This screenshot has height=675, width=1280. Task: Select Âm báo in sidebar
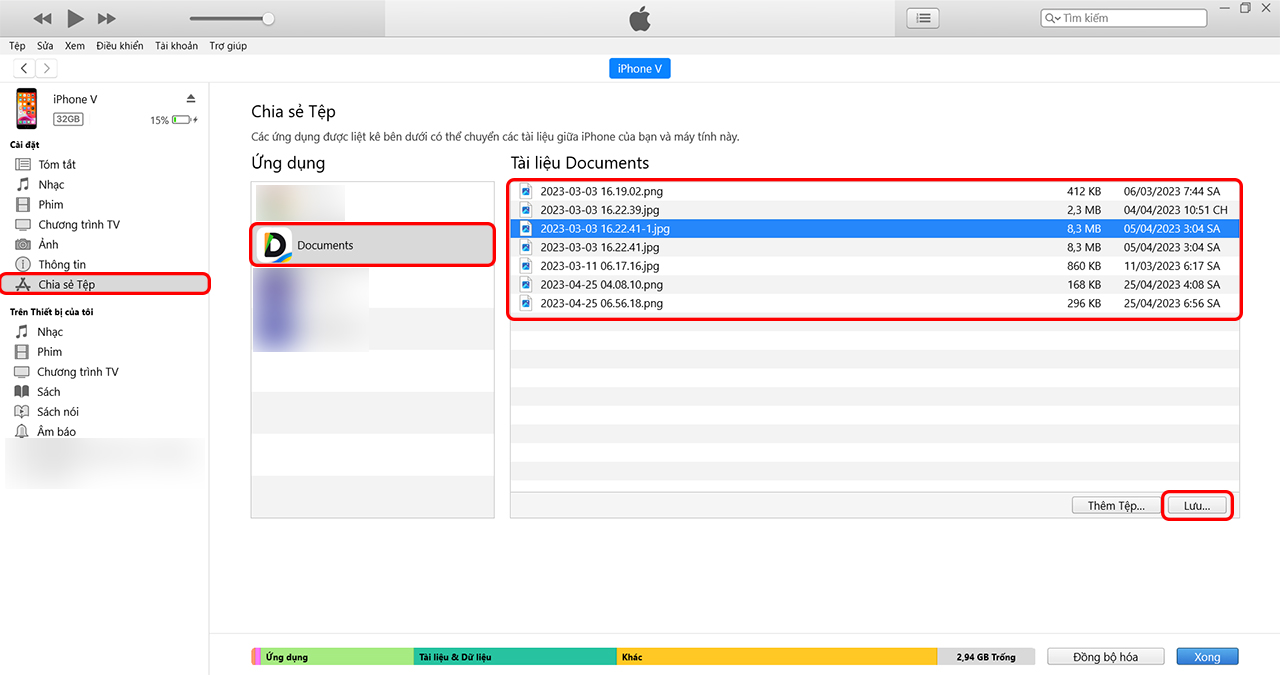[x=56, y=432]
